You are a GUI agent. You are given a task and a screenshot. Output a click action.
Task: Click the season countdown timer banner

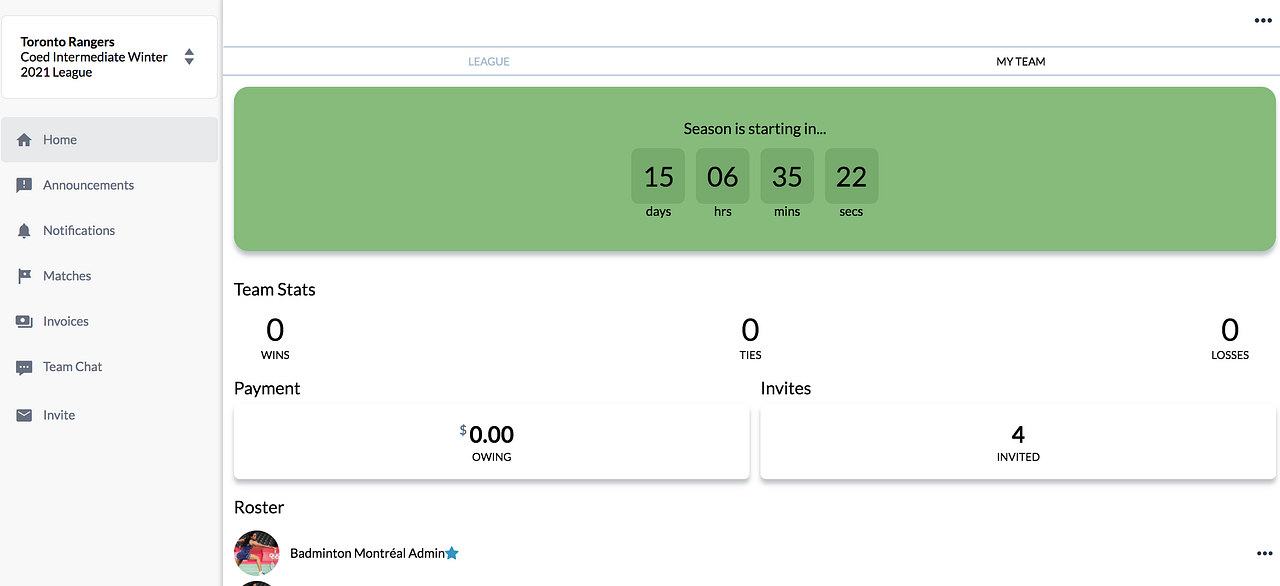point(755,168)
